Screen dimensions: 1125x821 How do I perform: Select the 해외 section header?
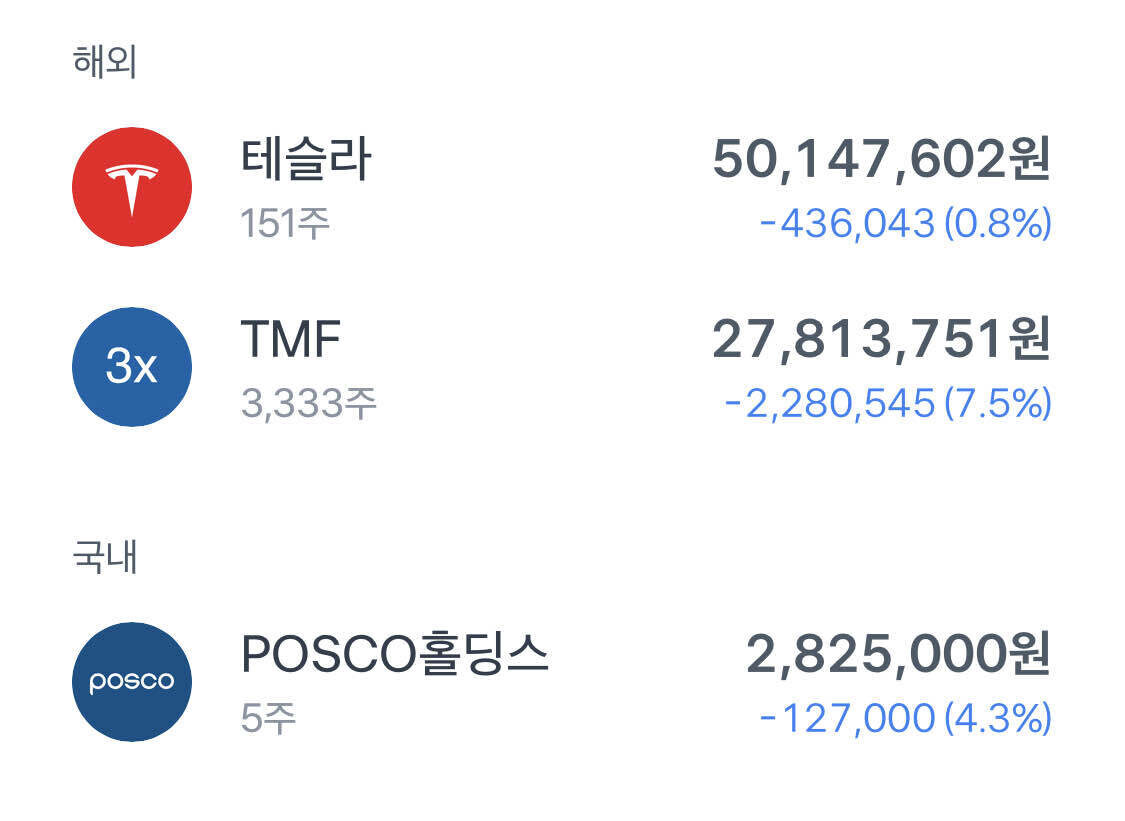tap(105, 62)
